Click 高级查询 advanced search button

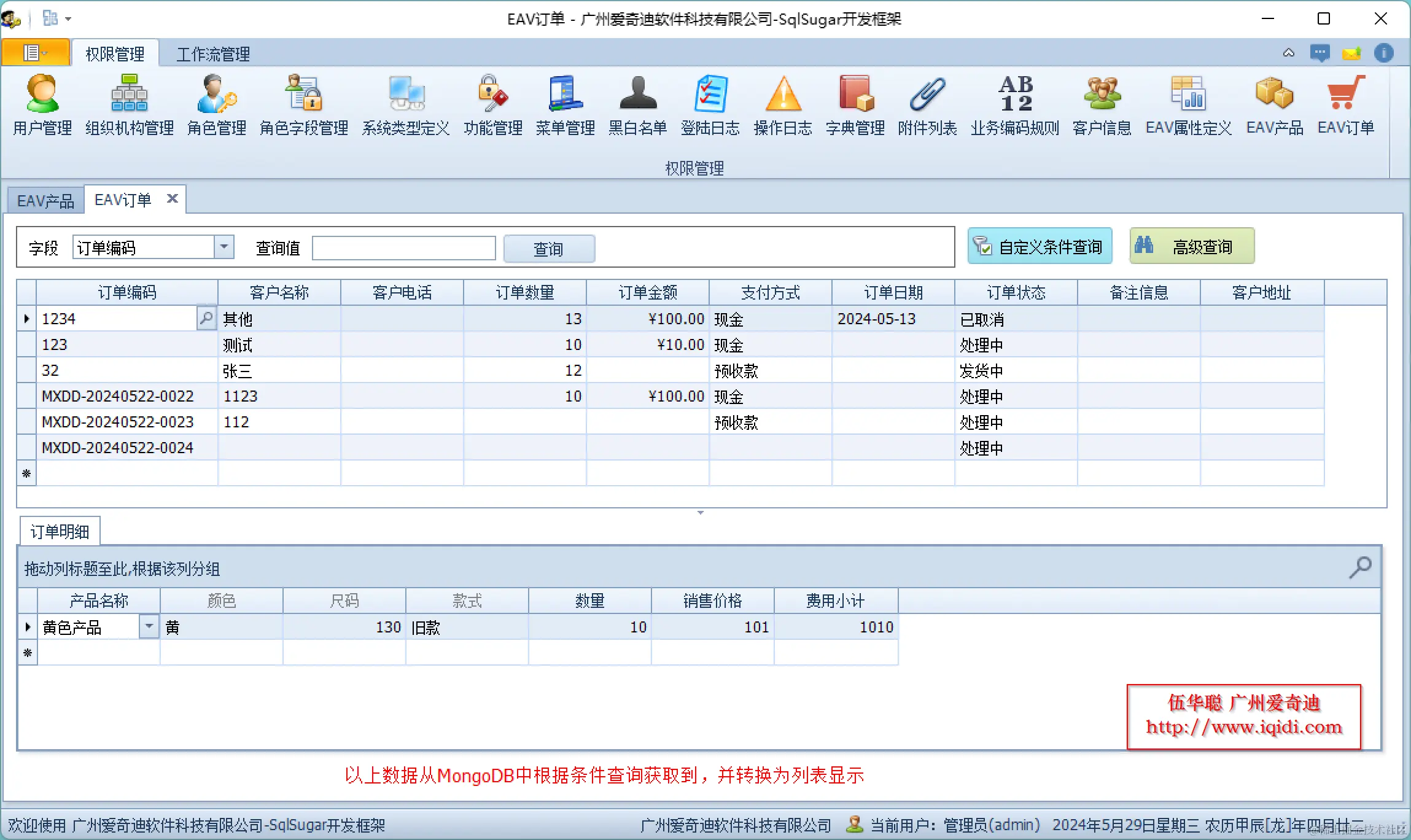(x=1191, y=247)
